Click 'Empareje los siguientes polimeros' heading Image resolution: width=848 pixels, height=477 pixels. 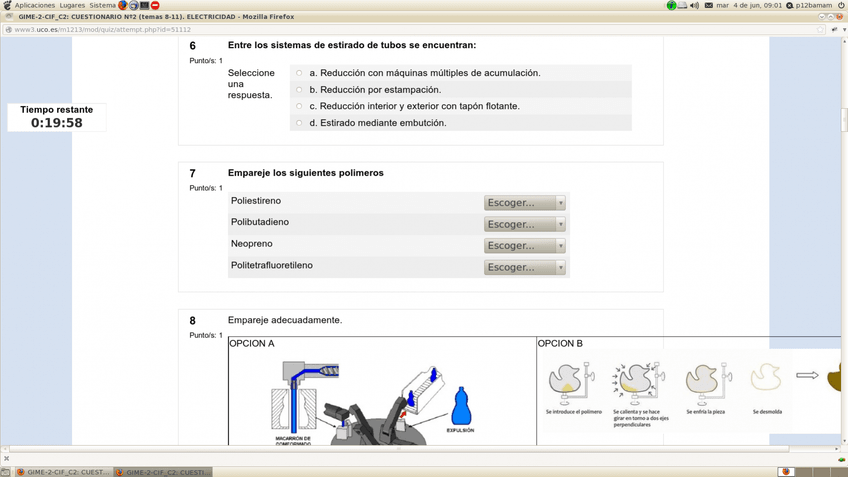306,173
